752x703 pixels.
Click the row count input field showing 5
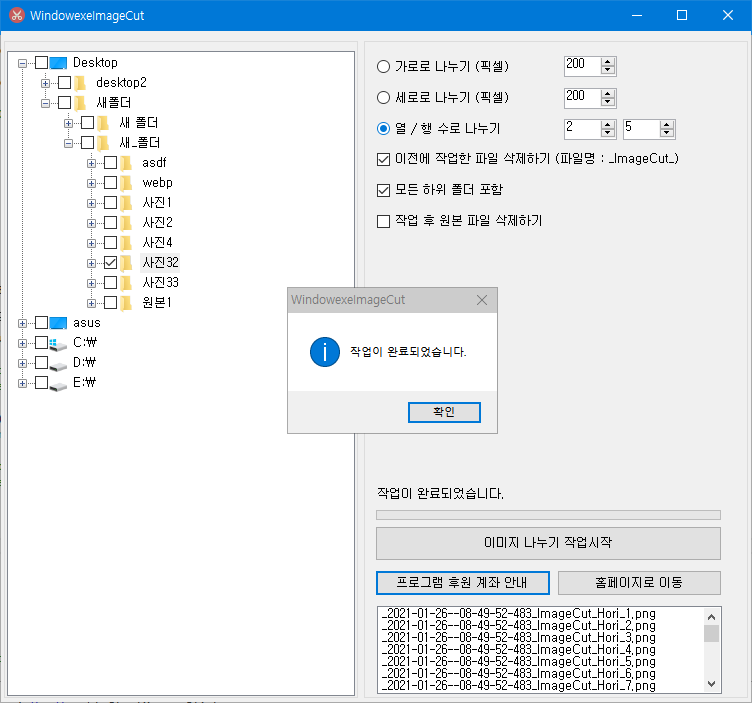pos(642,129)
